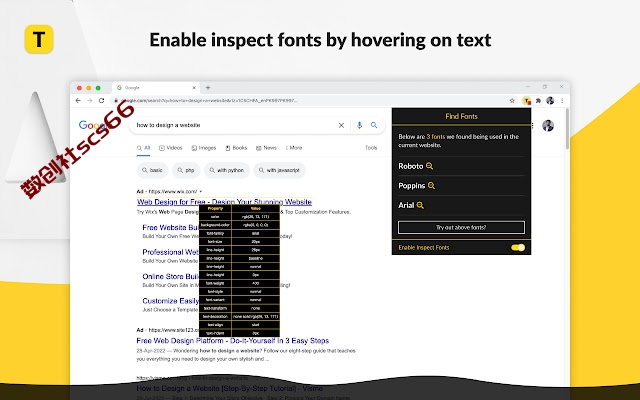This screenshot has width=640, height=400.
Task: Open 'Online Store Buil...' sublink
Action: 171,276
